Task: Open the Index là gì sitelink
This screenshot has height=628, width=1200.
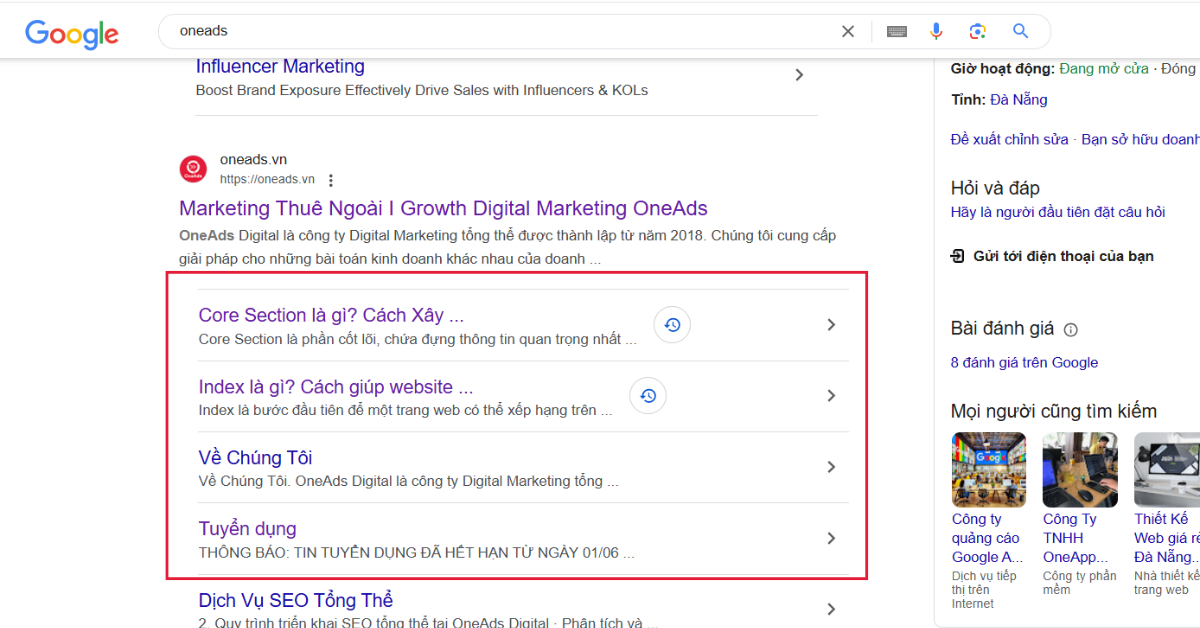Action: point(336,387)
